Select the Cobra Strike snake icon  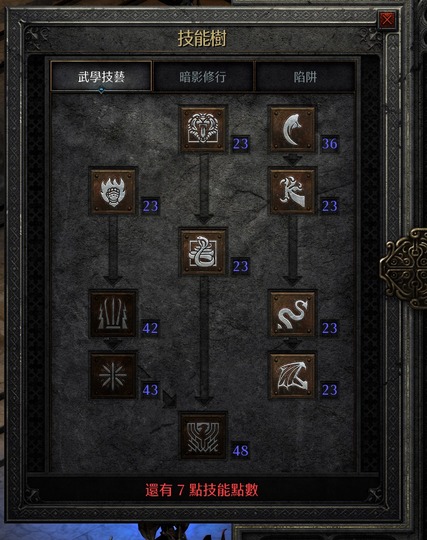(x=203, y=252)
